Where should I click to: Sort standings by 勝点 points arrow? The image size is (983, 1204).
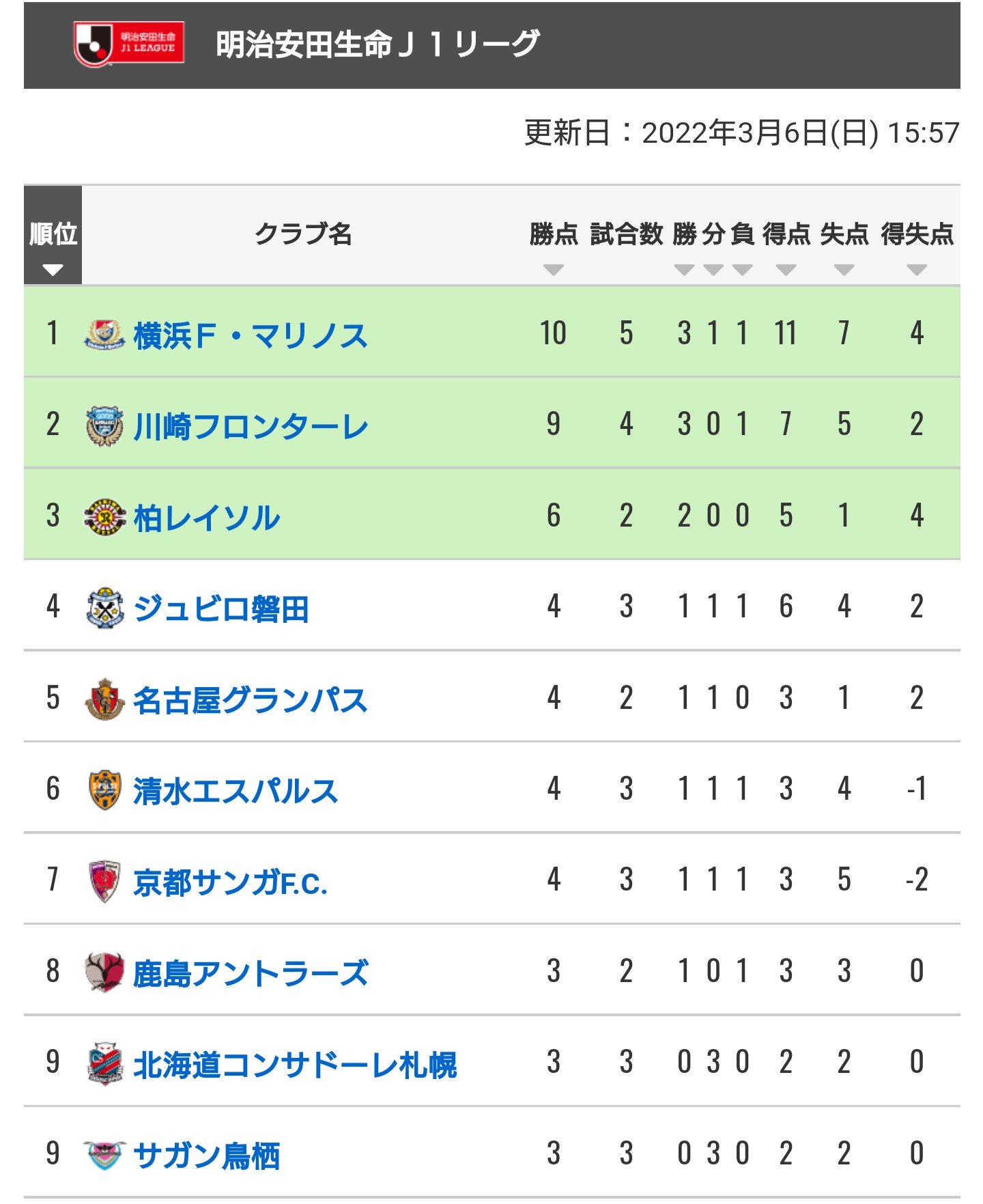pyautogui.click(x=553, y=270)
